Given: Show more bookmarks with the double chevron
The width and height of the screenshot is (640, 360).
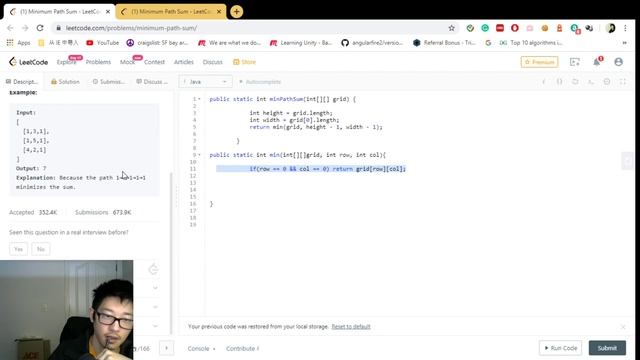Looking at the screenshot, I should [624, 43].
